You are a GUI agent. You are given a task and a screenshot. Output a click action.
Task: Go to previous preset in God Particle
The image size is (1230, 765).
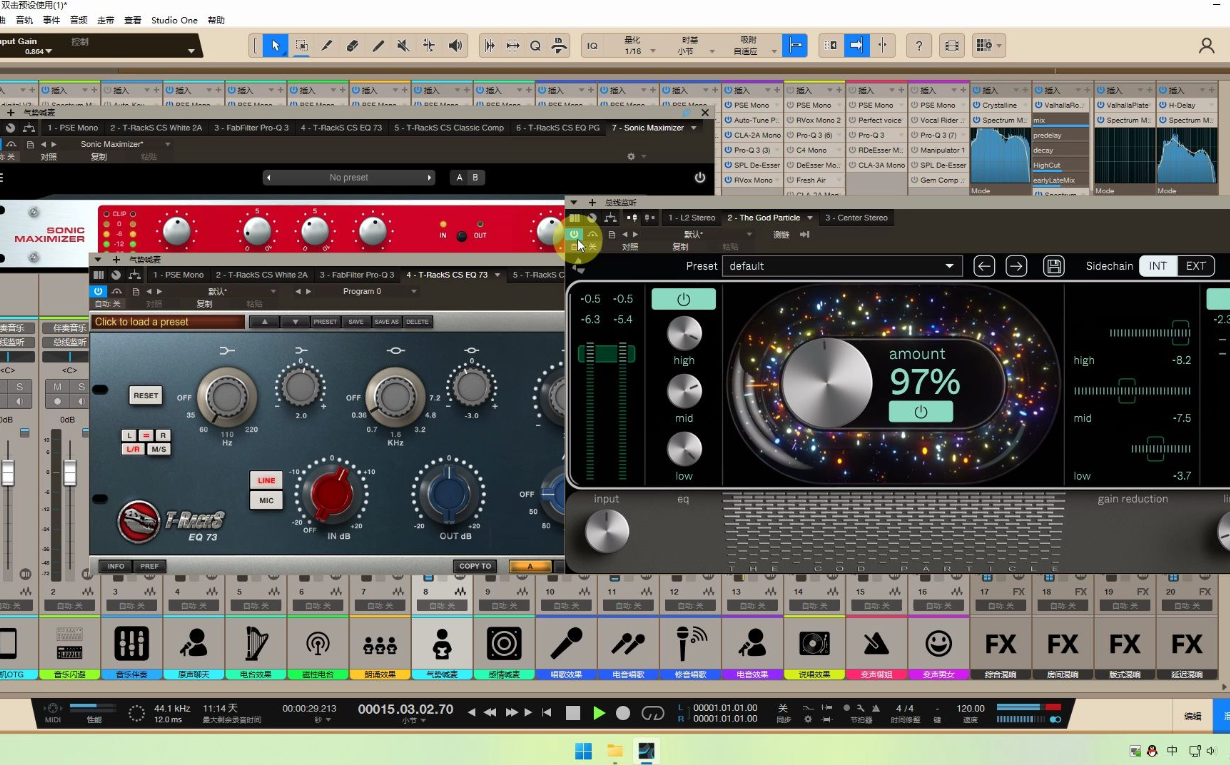(985, 266)
